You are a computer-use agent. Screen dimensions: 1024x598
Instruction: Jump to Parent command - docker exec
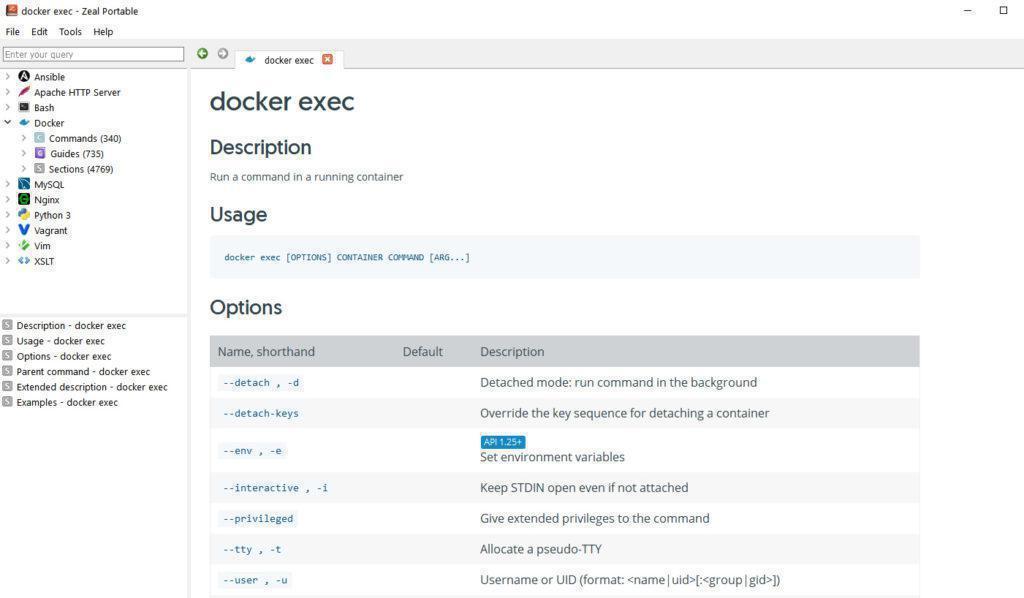click(83, 371)
